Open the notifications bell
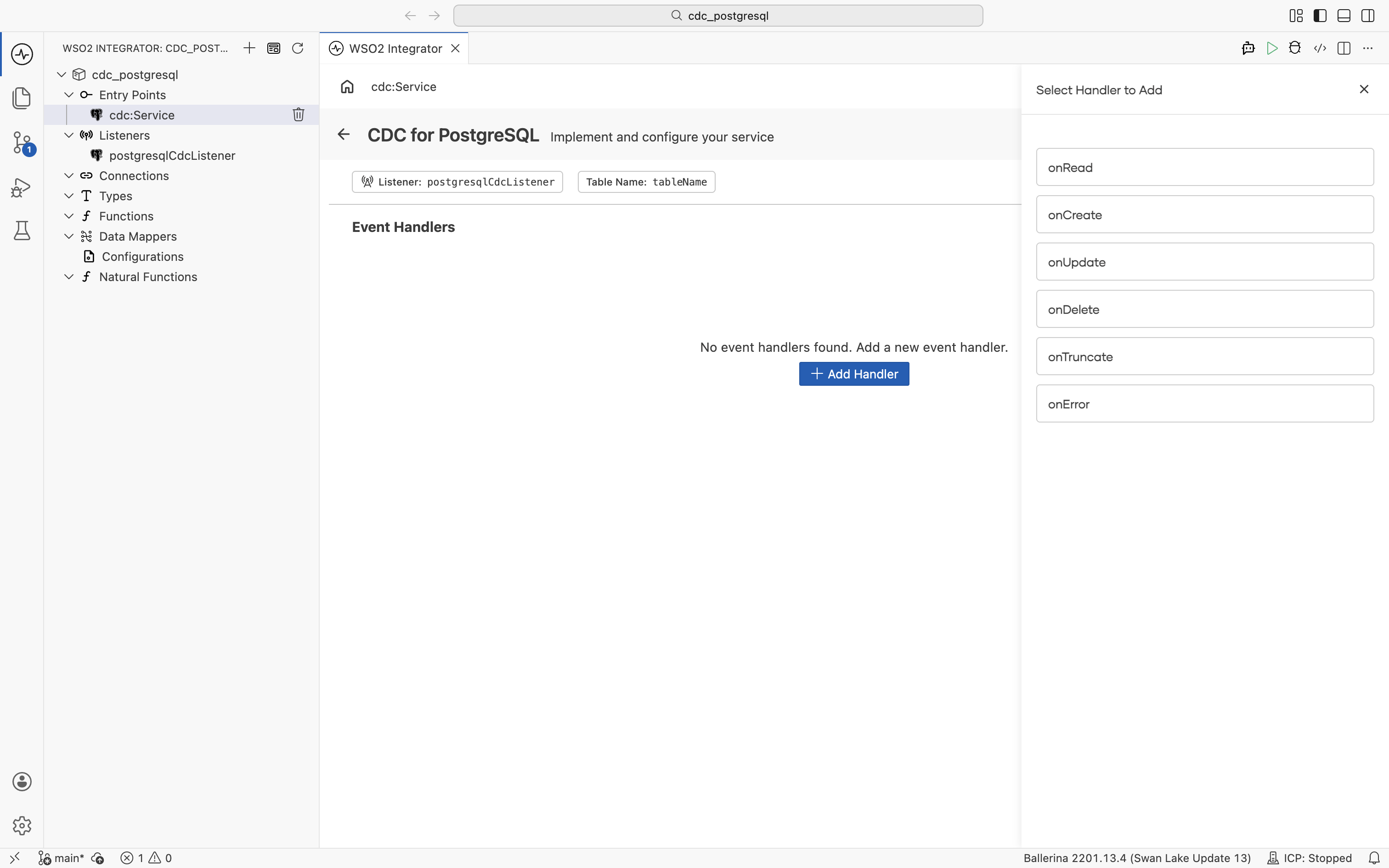Image resolution: width=1389 pixels, height=868 pixels. (x=1374, y=858)
